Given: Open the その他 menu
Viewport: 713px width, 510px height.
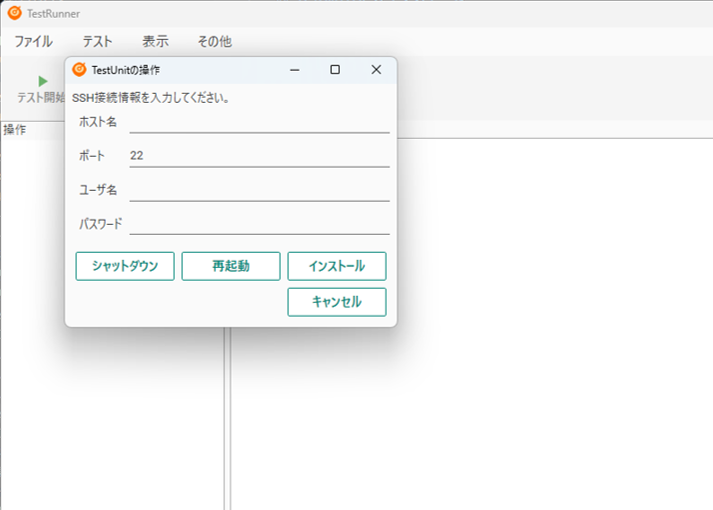Looking at the screenshot, I should click(x=213, y=42).
